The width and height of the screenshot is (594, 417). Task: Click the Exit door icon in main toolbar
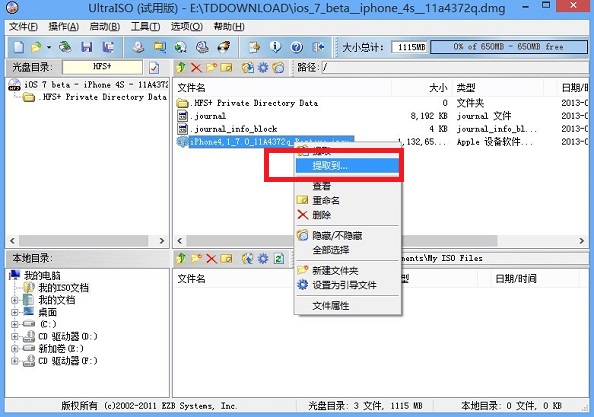[x=318, y=47]
